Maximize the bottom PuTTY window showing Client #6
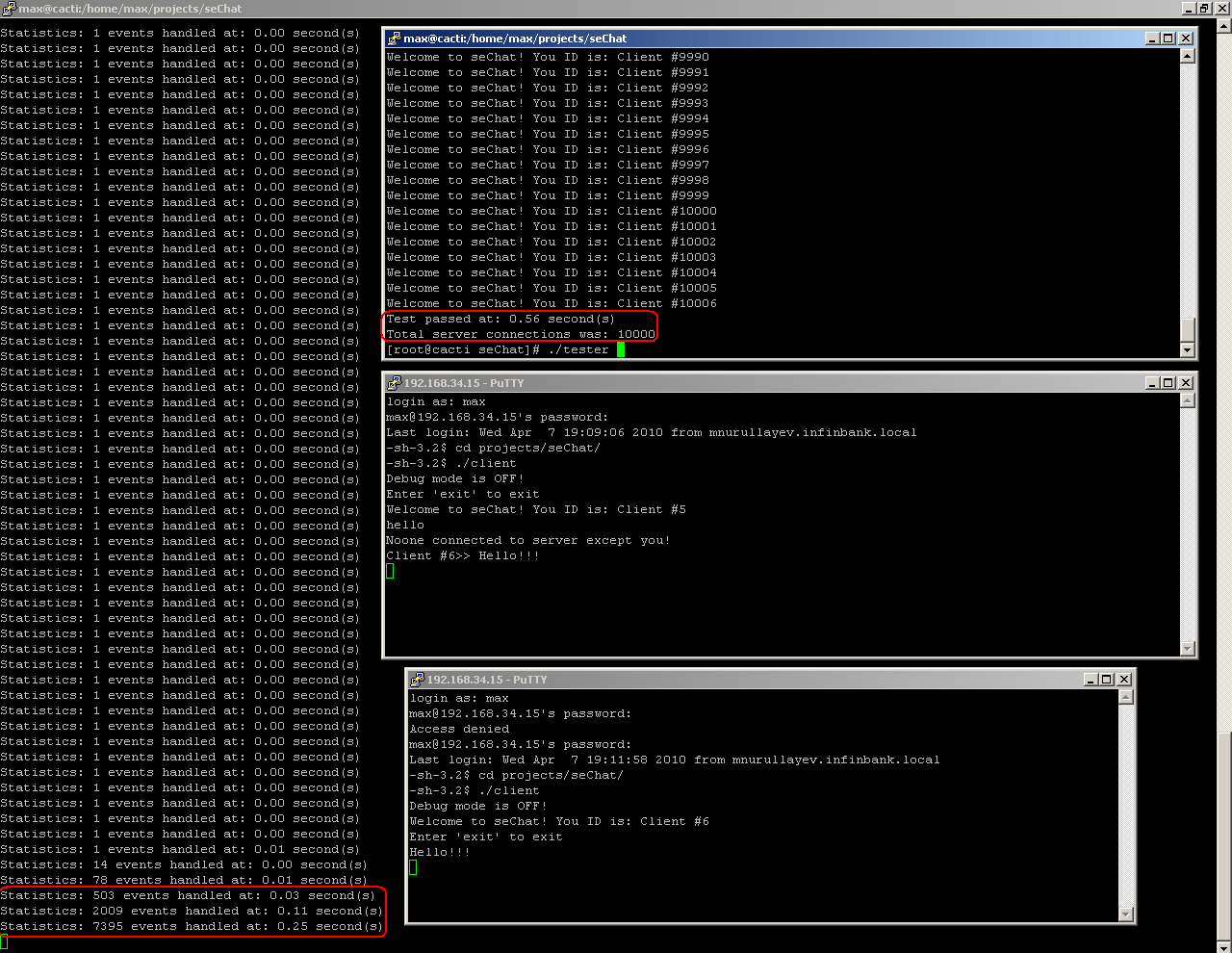The width and height of the screenshot is (1232, 953). point(1106,680)
